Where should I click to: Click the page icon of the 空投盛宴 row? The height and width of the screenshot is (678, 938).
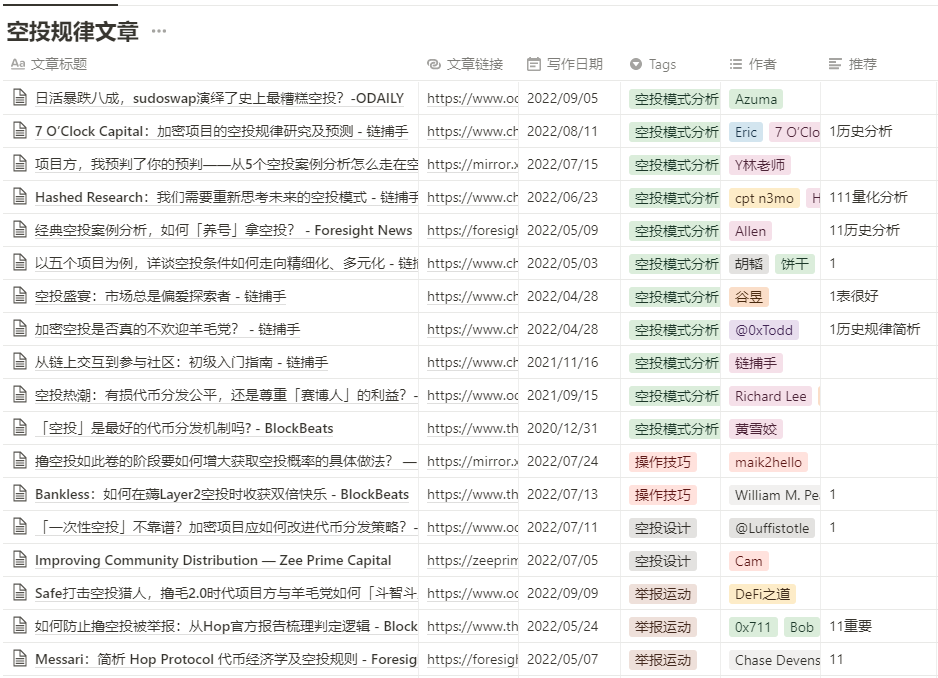(20, 296)
